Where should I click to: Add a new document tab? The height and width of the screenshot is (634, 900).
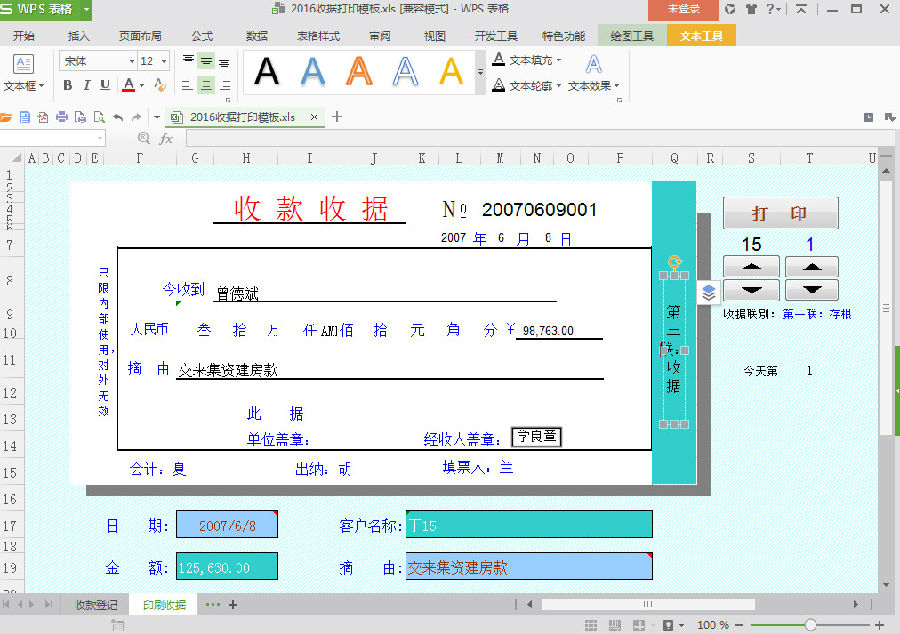tap(337, 117)
